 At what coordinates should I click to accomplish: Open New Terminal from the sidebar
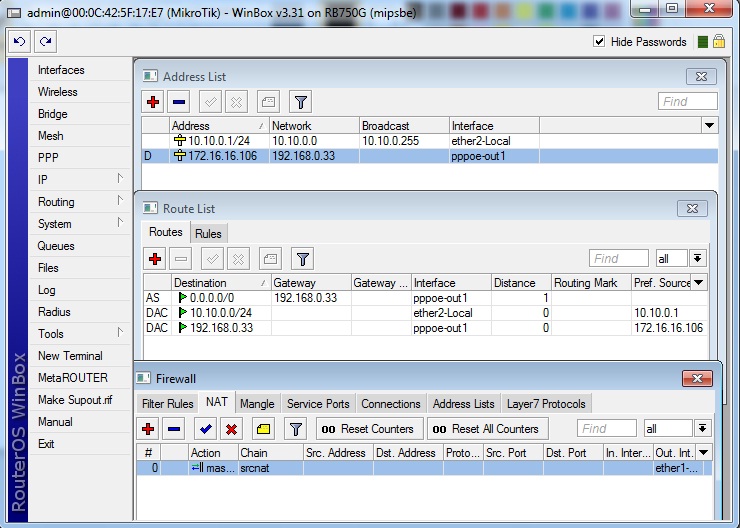tap(79, 356)
